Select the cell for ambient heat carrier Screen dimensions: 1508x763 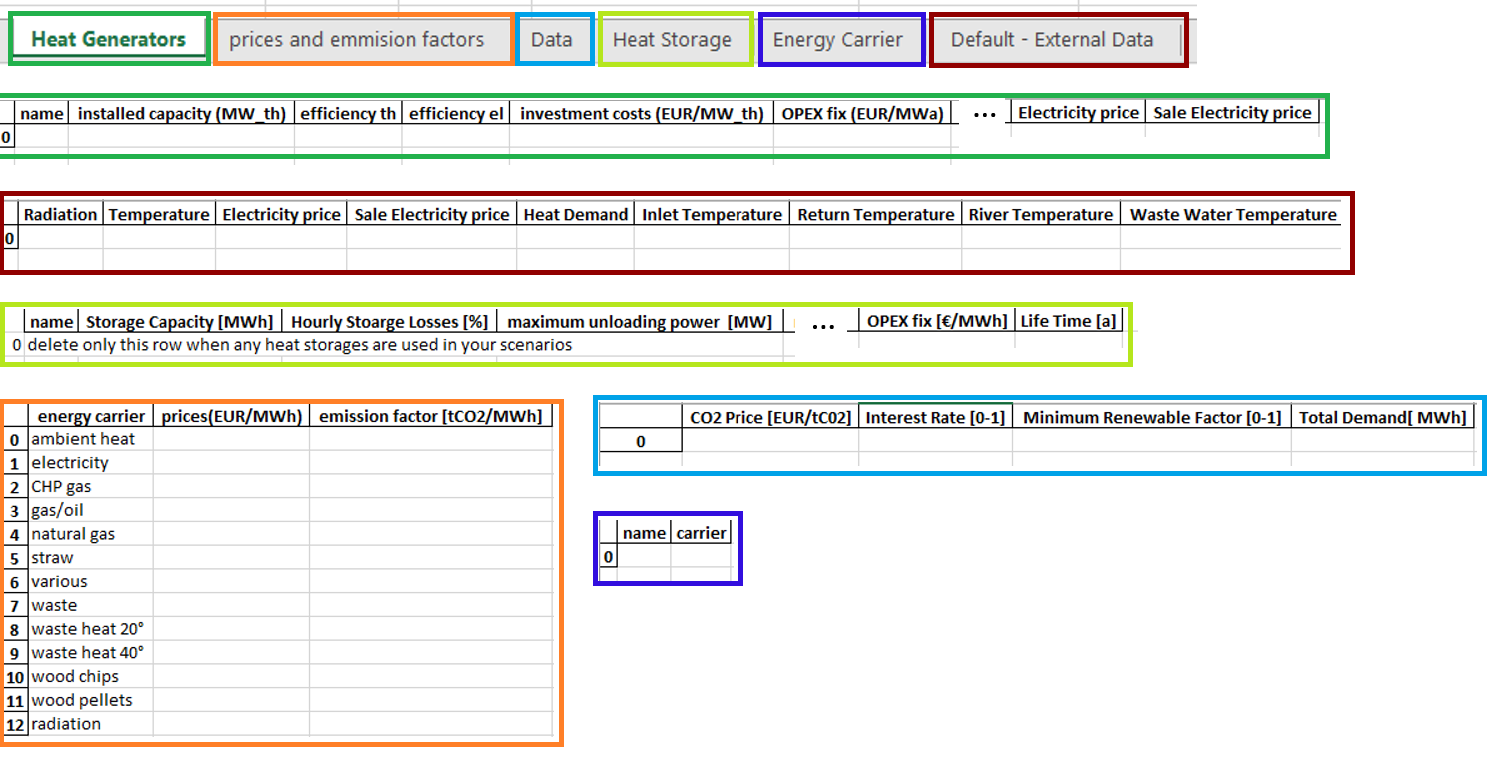[90, 439]
